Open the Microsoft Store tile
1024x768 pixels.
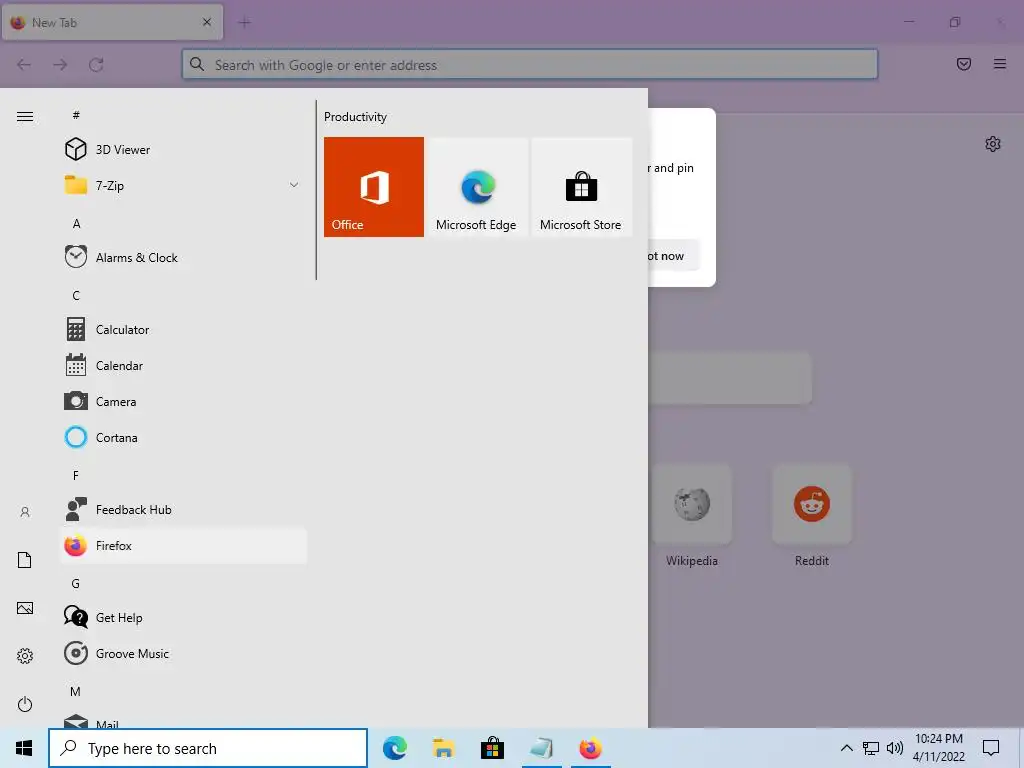(581, 187)
